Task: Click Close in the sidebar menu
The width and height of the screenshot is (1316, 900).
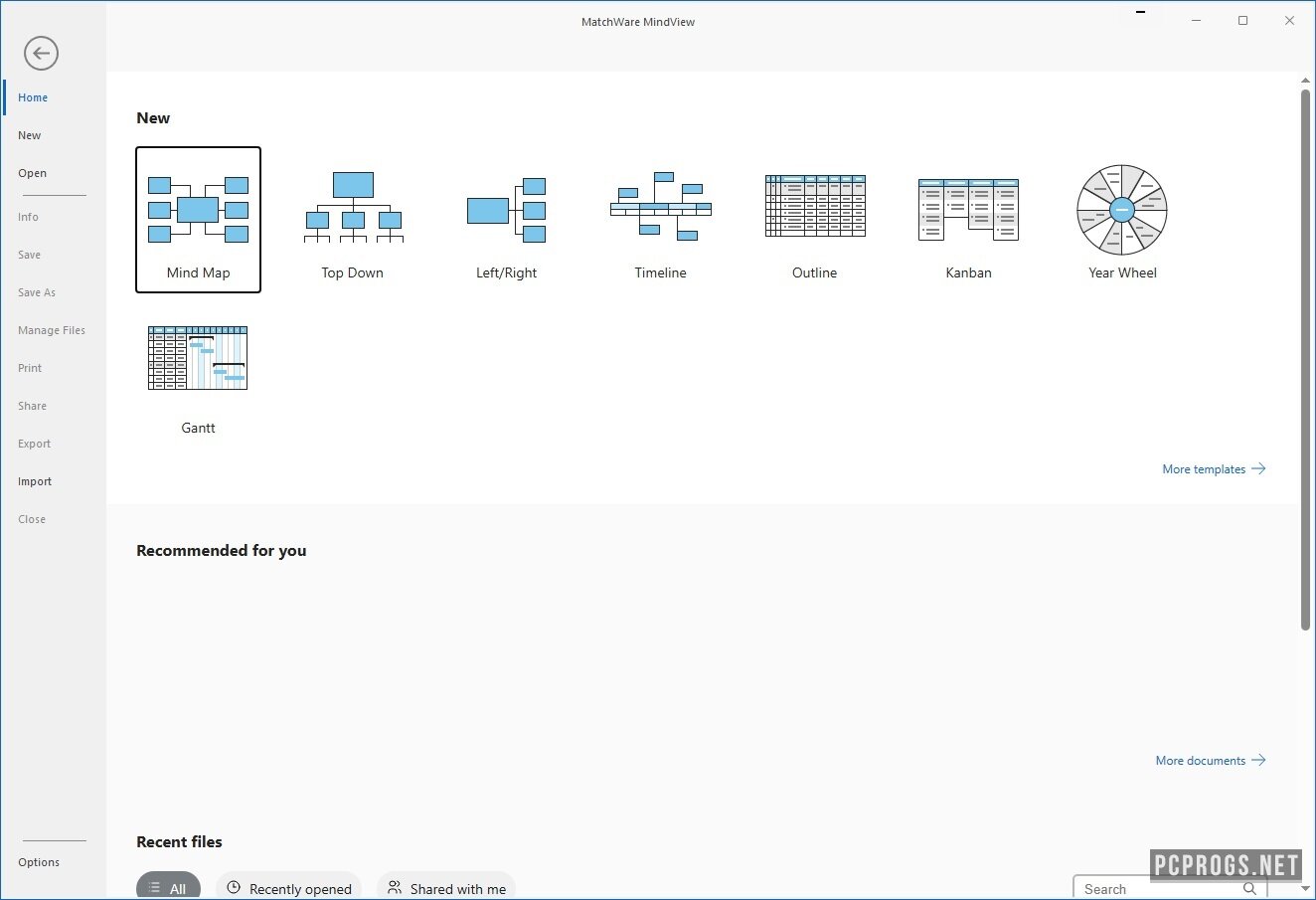Action: pyautogui.click(x=32, y=519)
